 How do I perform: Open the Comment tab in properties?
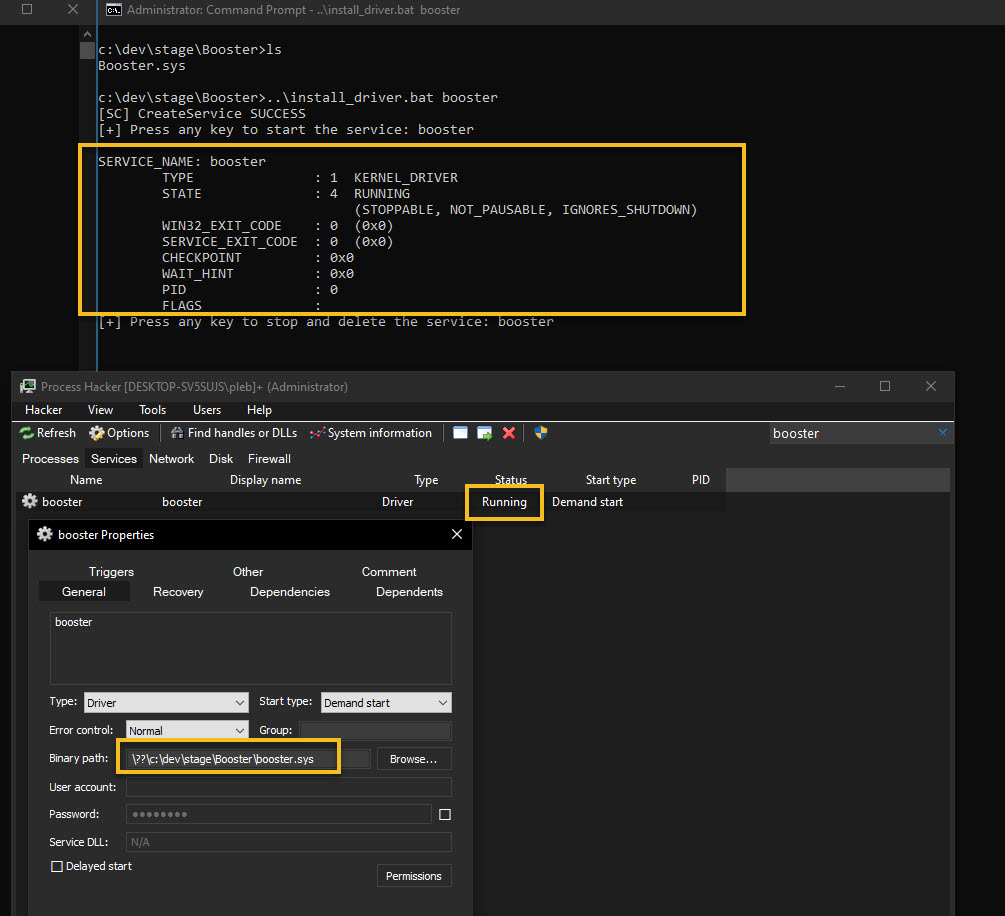(389, 572)
